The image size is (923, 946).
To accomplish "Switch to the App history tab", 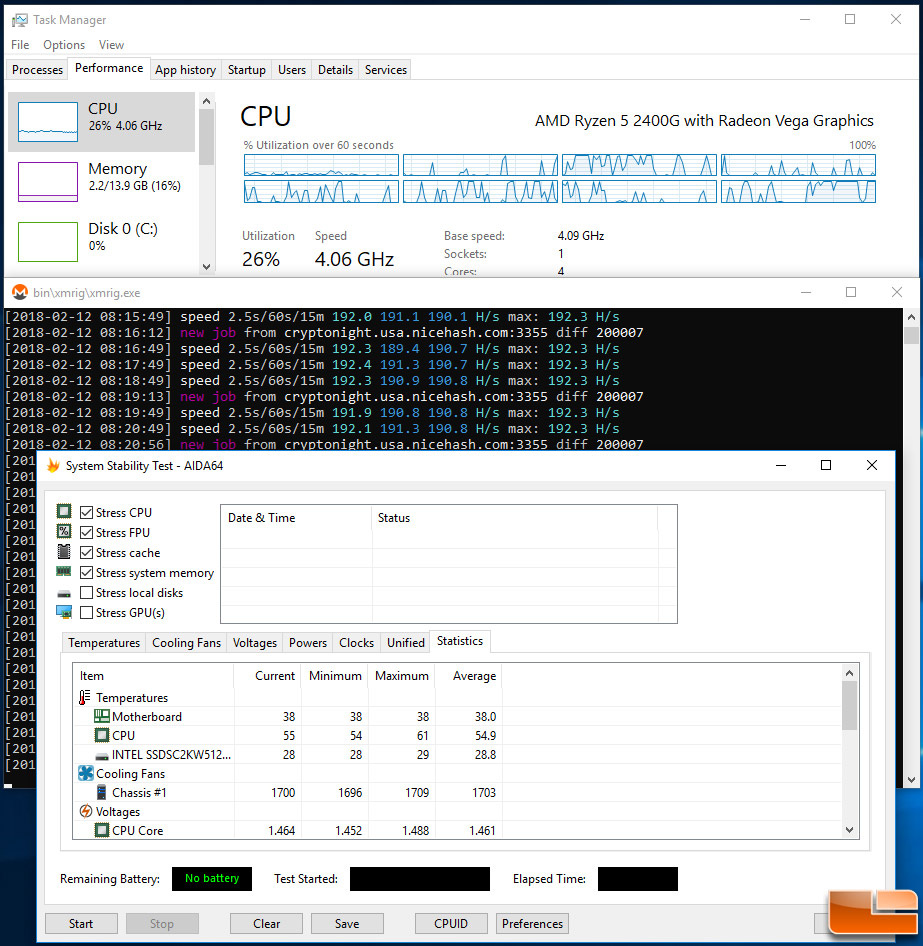I will point(185,69).
